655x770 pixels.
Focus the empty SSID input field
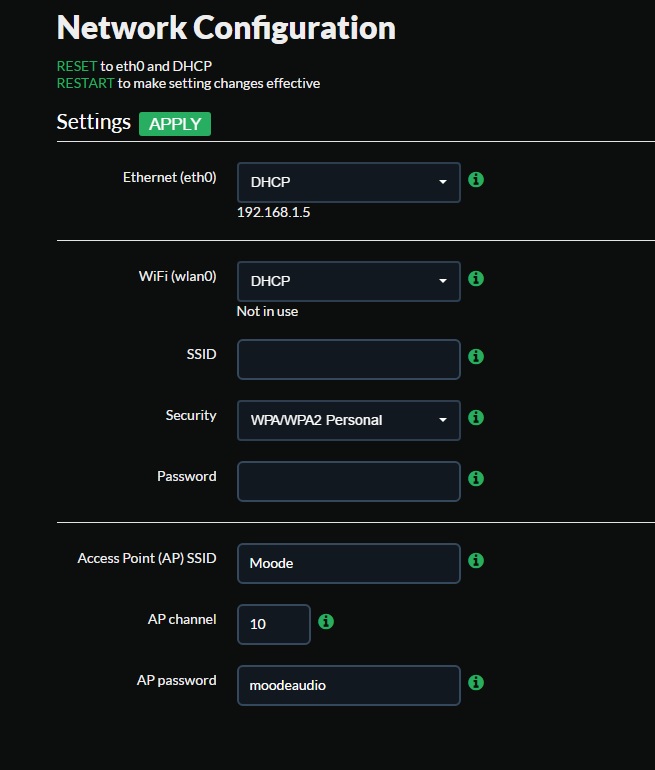[x=349, y=359]
